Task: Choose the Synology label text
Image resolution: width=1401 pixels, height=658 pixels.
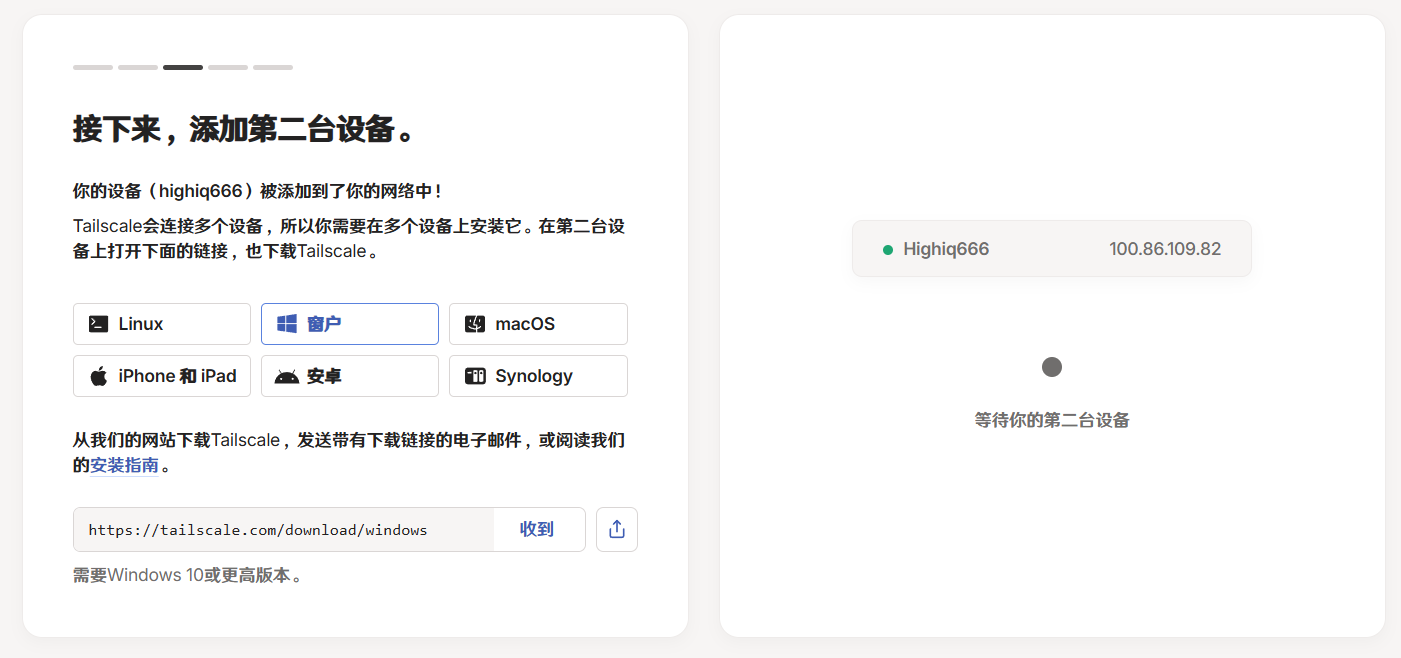Action: (534, 376)
